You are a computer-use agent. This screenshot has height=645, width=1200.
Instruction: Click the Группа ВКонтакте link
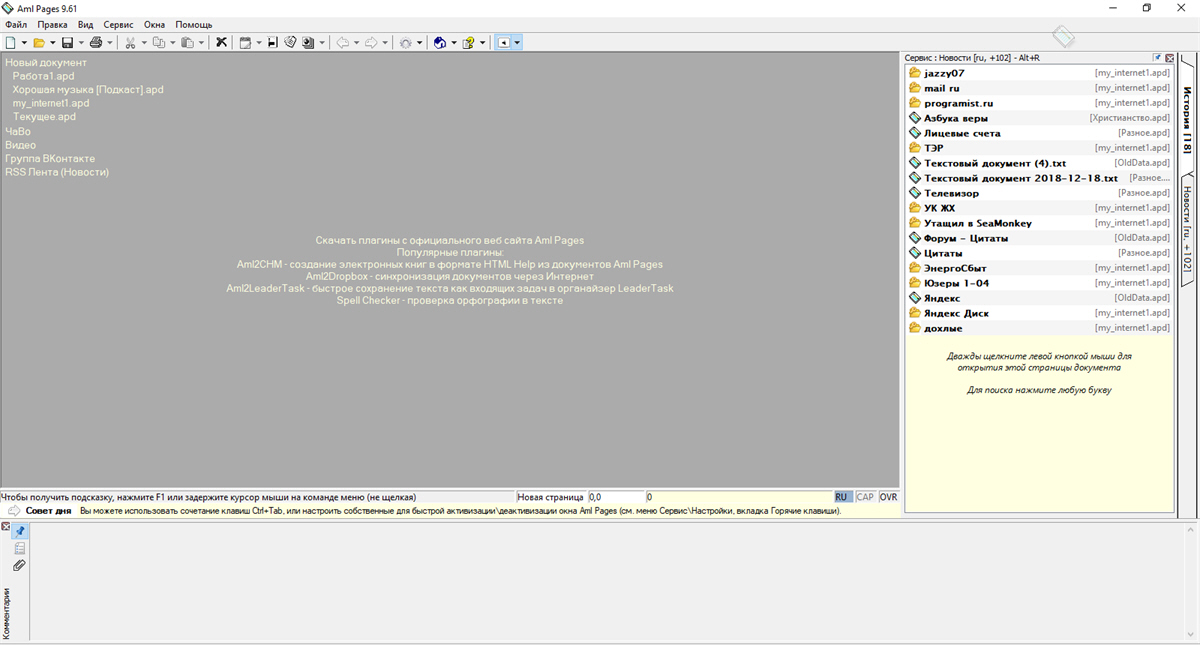pyautogui.click(x=50, y=158)
